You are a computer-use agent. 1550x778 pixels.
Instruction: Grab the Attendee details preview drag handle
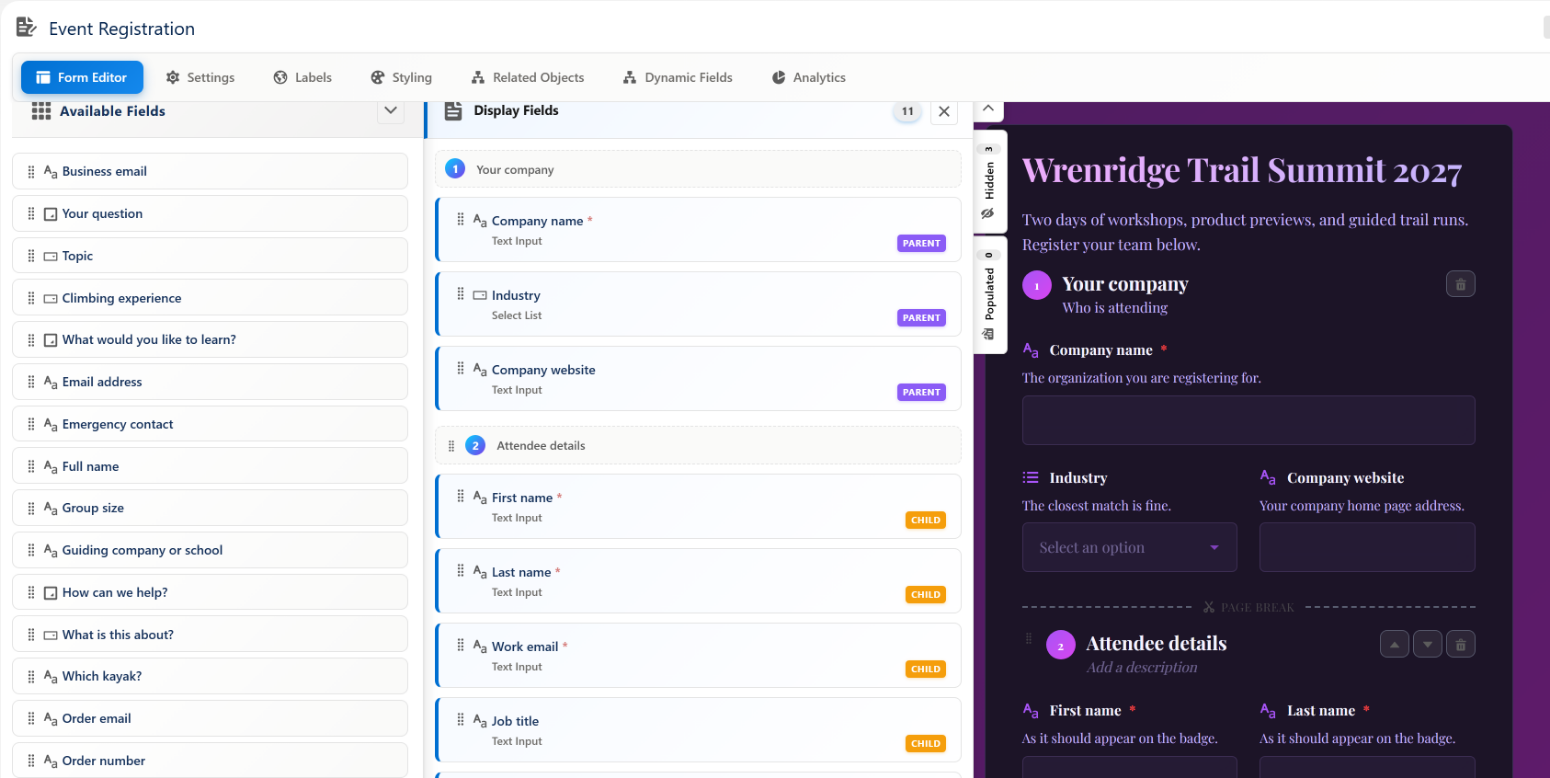click(1028, 639)
